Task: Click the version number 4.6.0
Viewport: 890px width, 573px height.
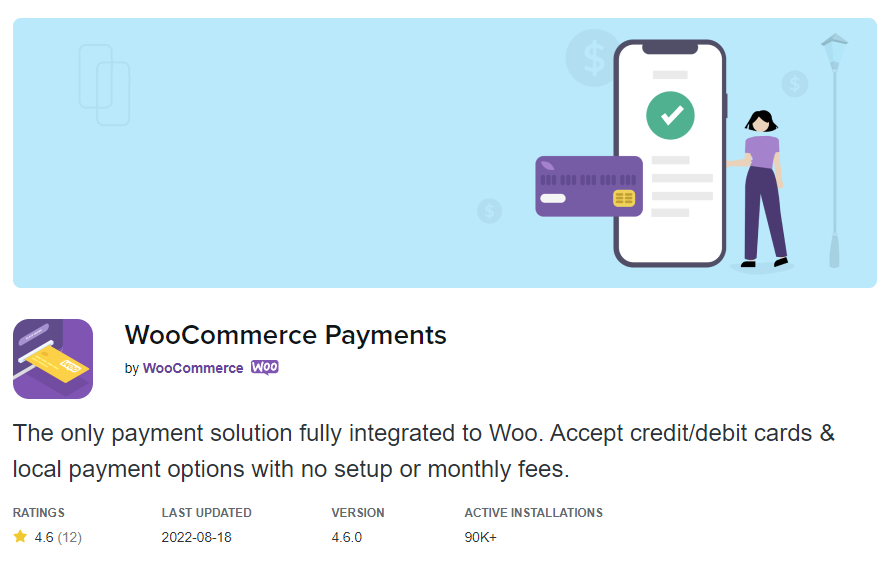Action: pos(347,537)
